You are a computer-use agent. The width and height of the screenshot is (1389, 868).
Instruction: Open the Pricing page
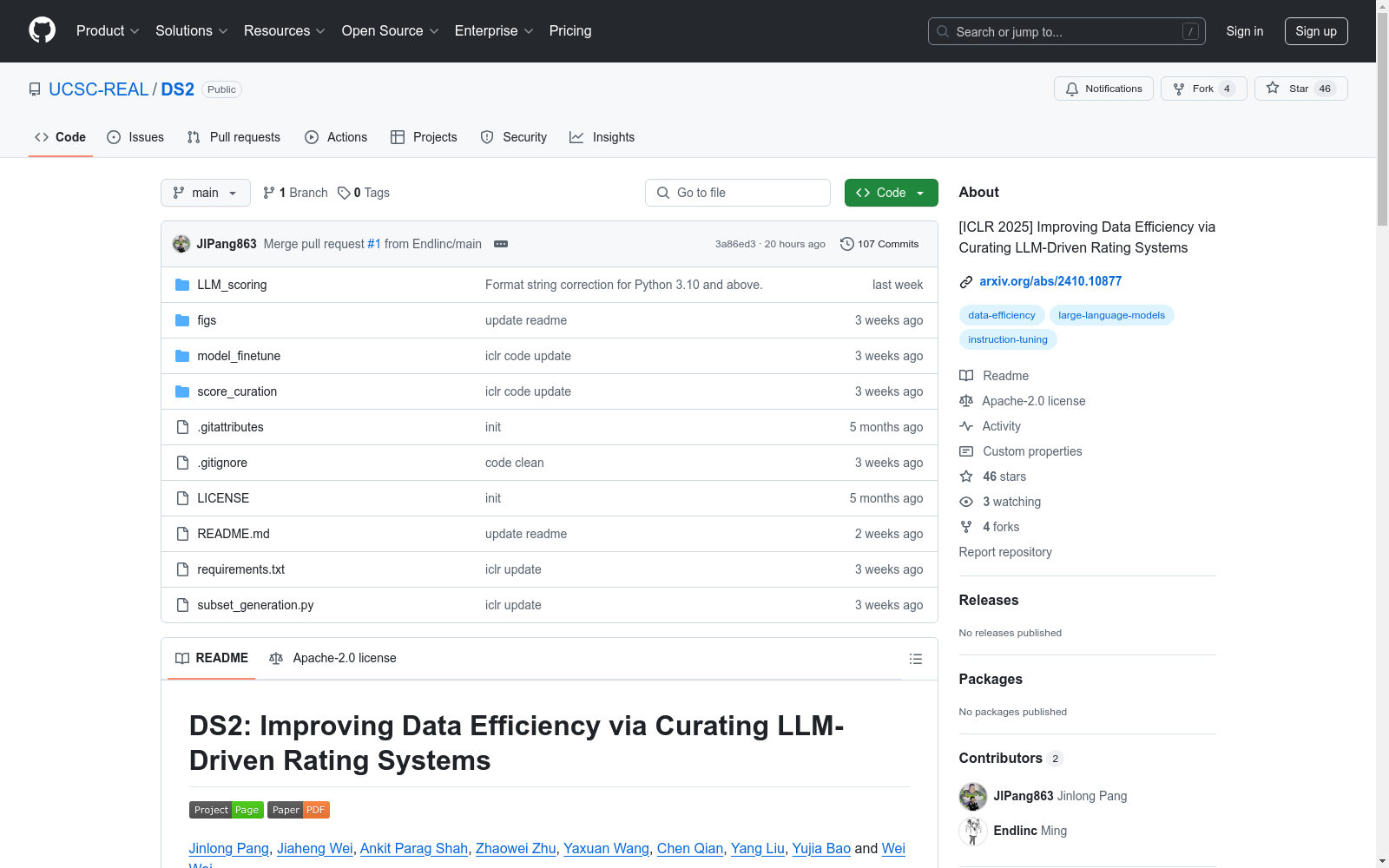[x=570, y=31]
